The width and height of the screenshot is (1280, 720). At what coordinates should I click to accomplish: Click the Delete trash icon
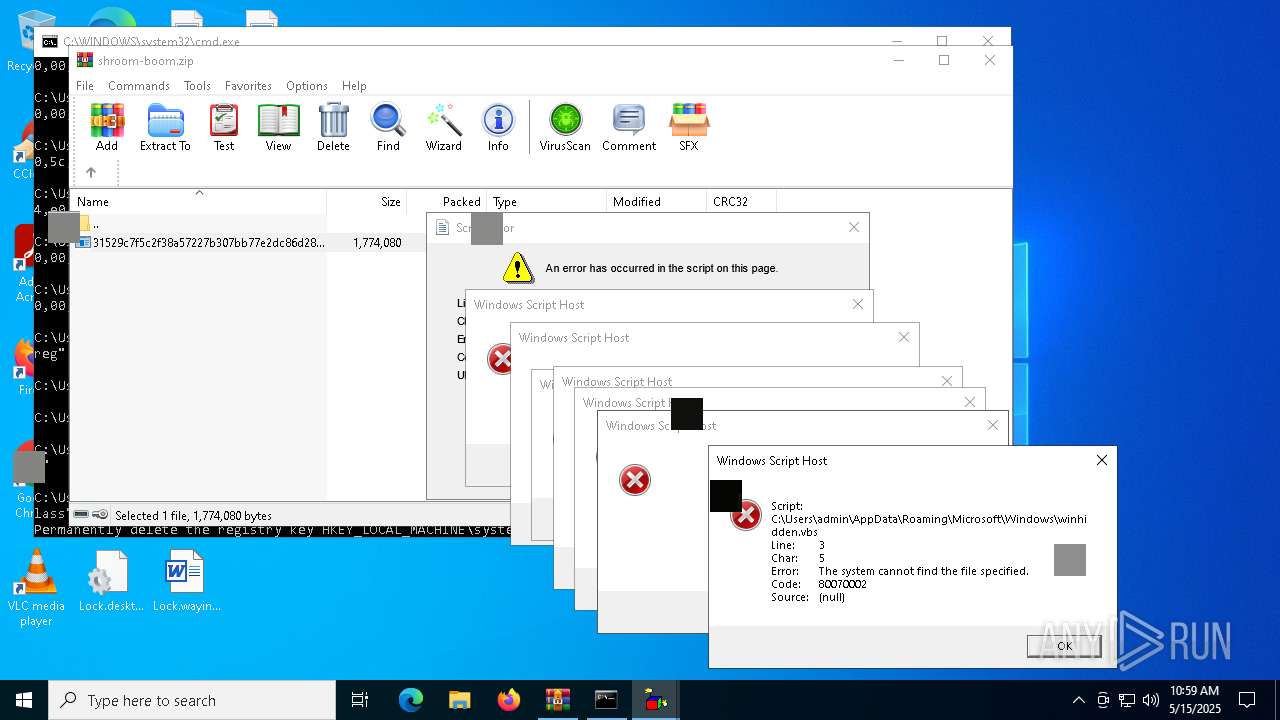pos(333,128)
